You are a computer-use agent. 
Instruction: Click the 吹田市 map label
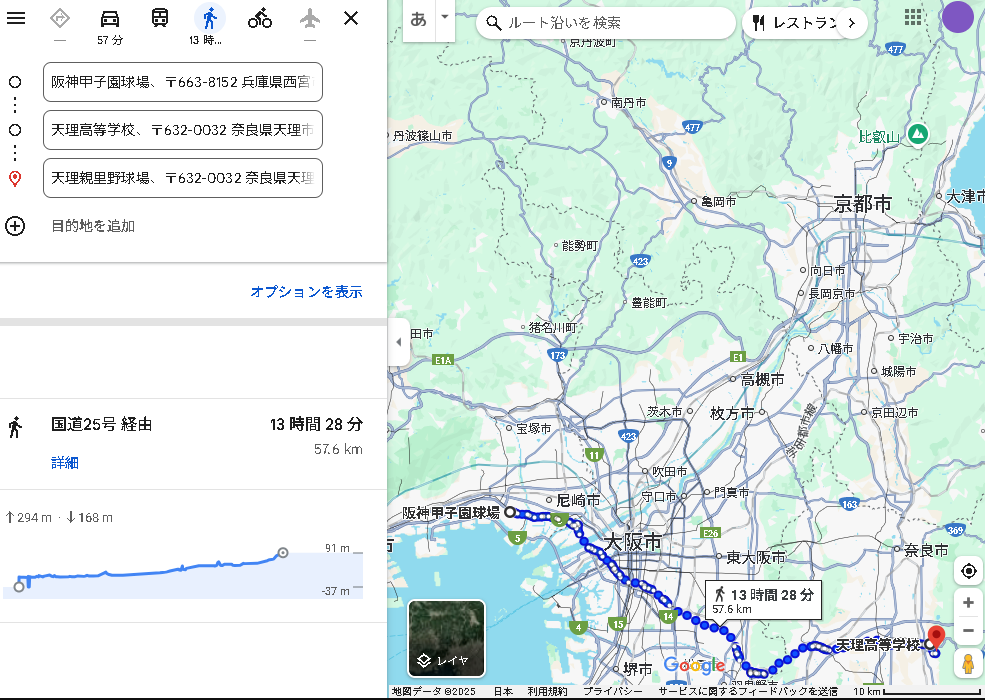point(669,471)
